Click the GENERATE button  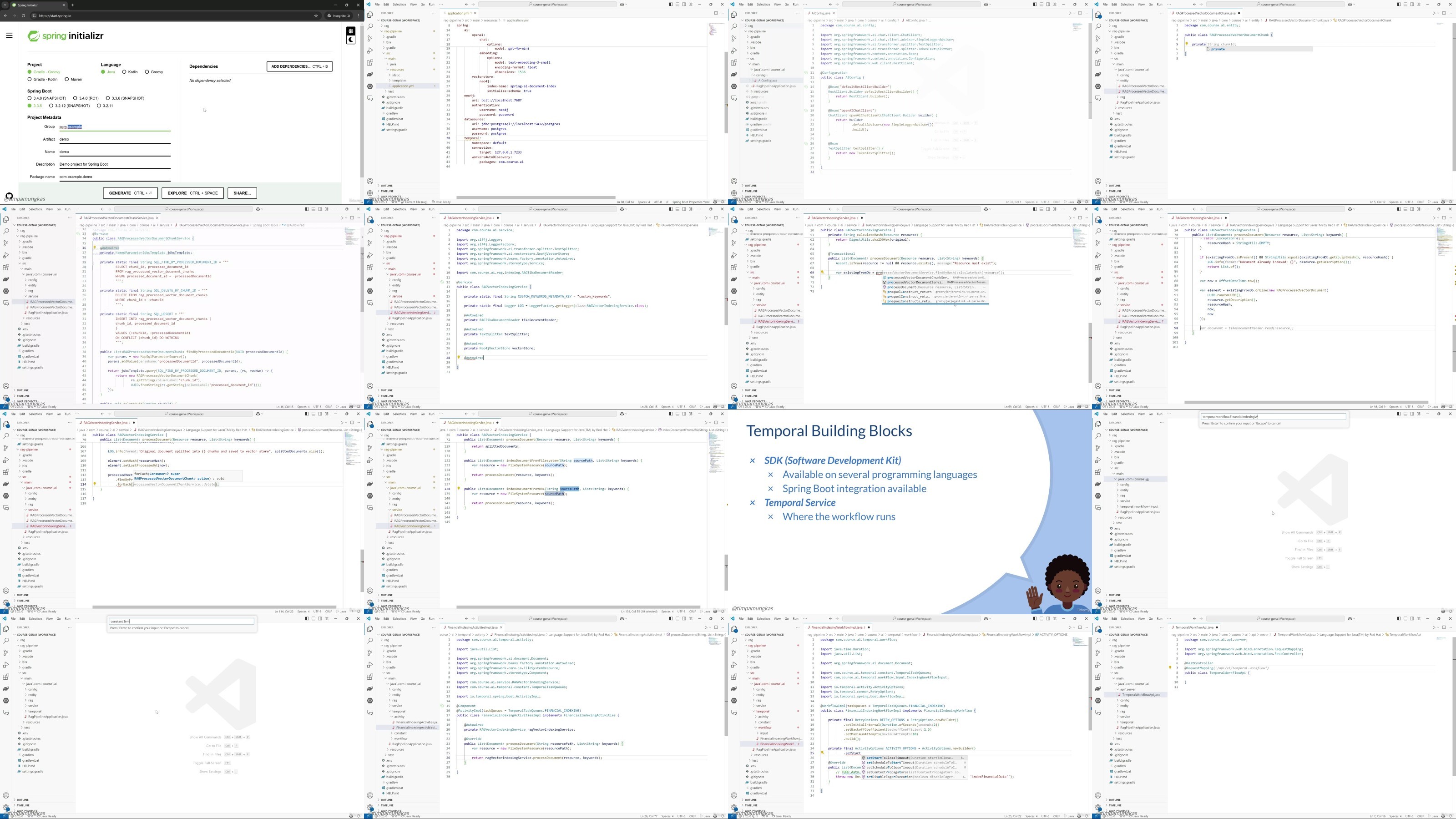(131, 193)
